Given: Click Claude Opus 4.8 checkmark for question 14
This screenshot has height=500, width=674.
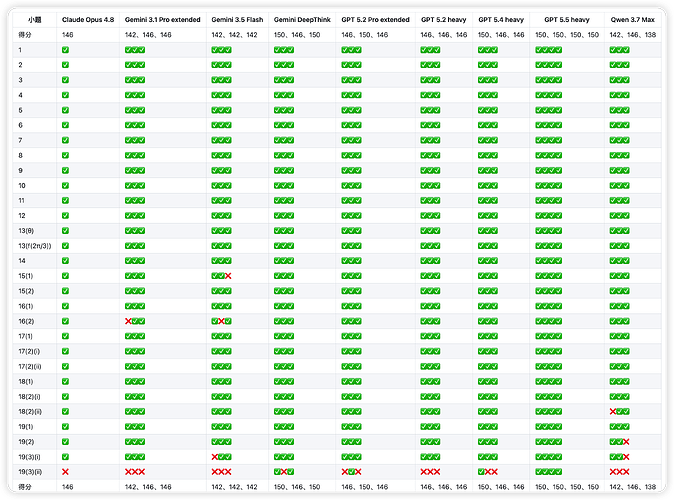Looking at the screenshot, I should [65, 261].
